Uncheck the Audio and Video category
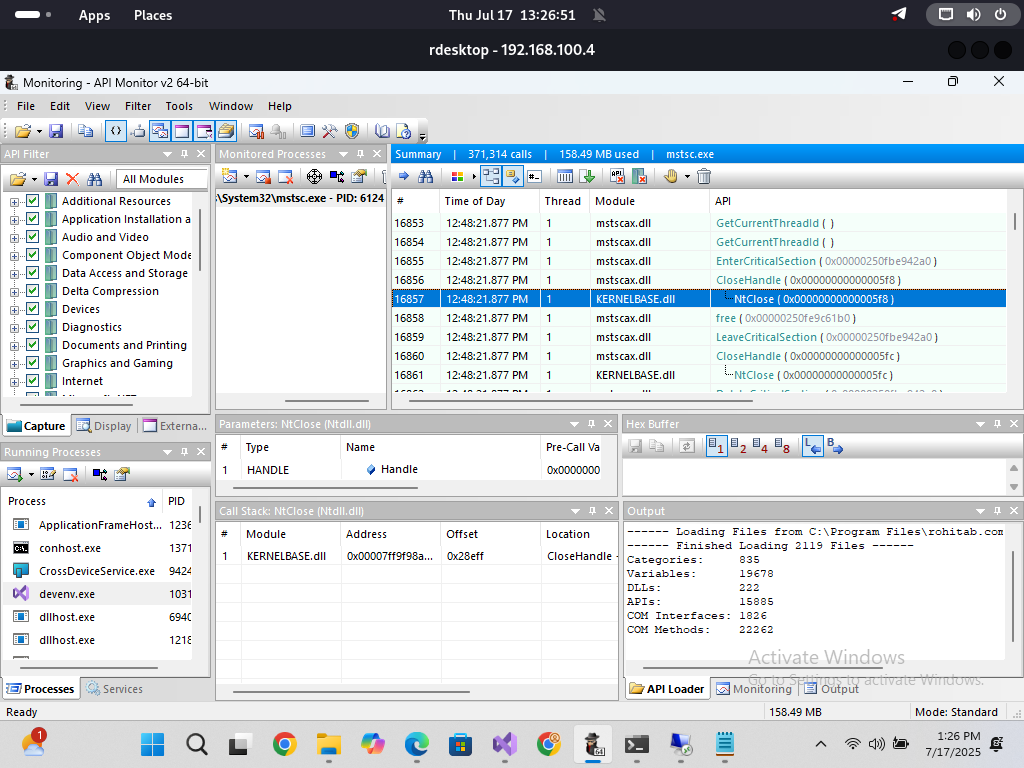1024x768 pixels. tap(33, 237)
